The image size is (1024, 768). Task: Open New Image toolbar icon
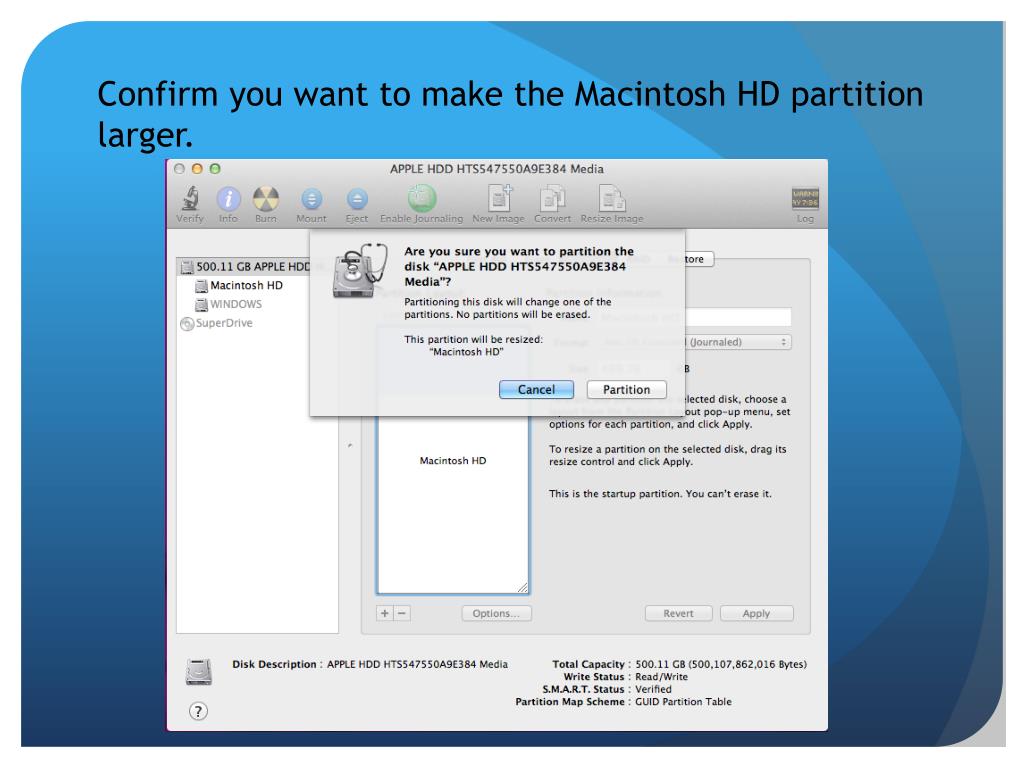click(x=499, y=198)
